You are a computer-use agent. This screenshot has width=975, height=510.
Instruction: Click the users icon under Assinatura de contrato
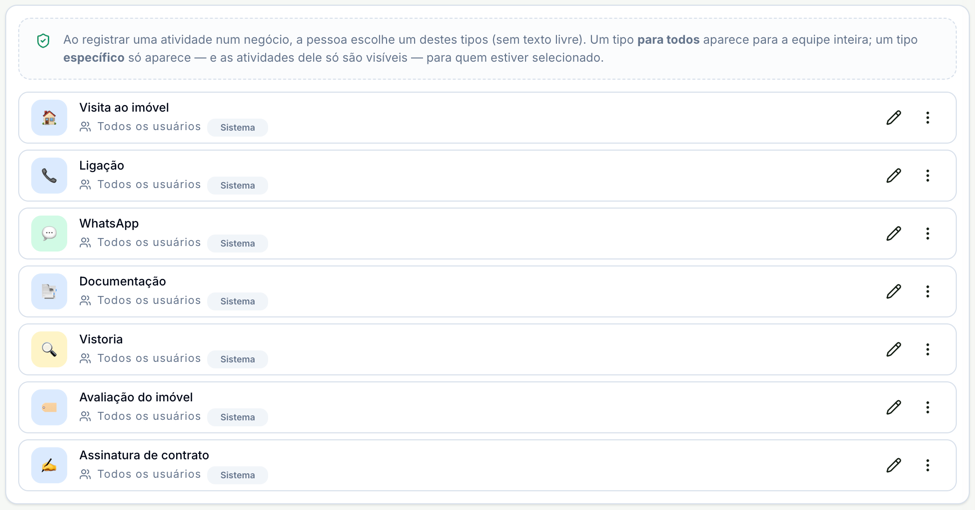(85, 474)
